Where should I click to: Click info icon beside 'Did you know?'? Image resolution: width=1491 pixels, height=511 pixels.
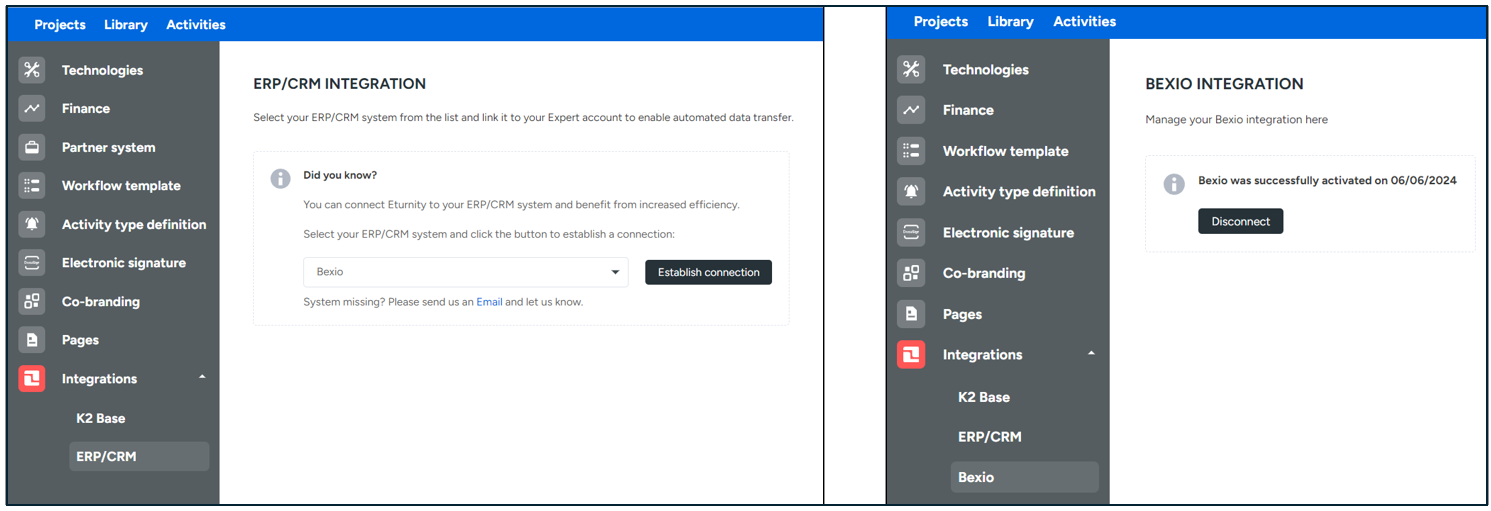[x=281, y=178]
